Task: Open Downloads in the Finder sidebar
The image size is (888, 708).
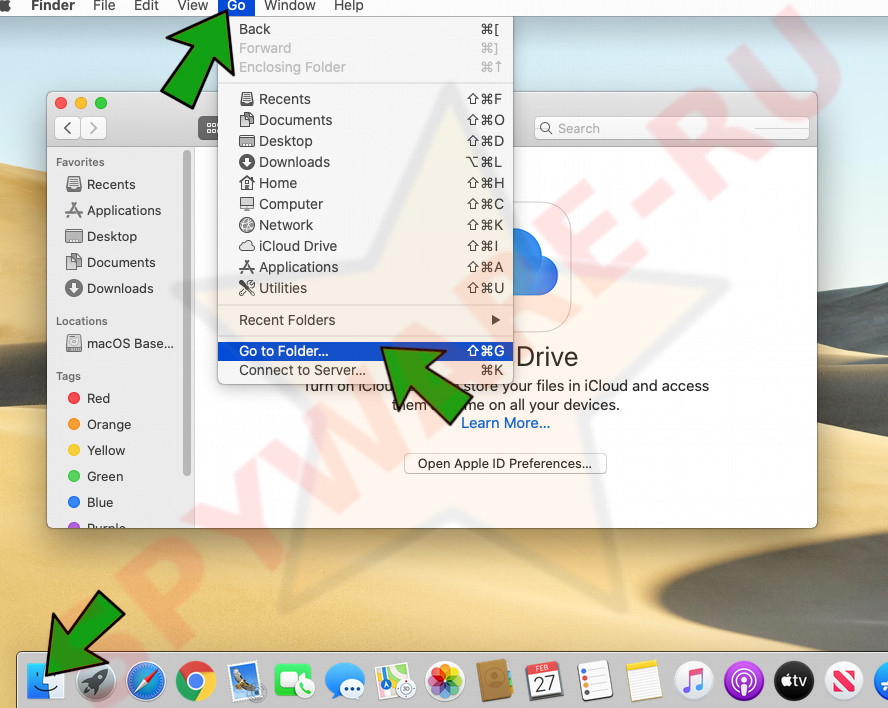Action: pyautogui.click(x=109, y=289)
